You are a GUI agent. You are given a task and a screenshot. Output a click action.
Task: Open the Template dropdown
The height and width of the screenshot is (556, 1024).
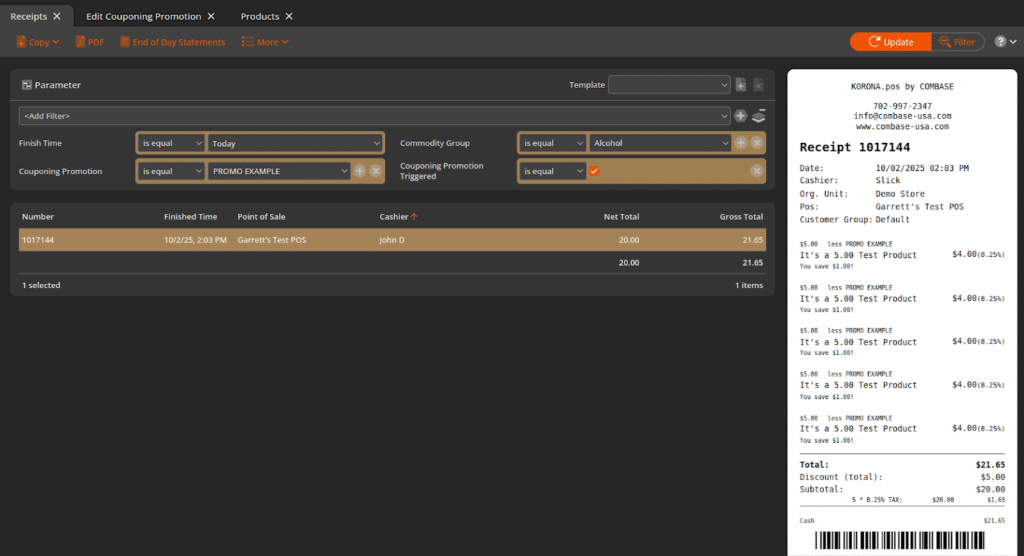[668, 85]
